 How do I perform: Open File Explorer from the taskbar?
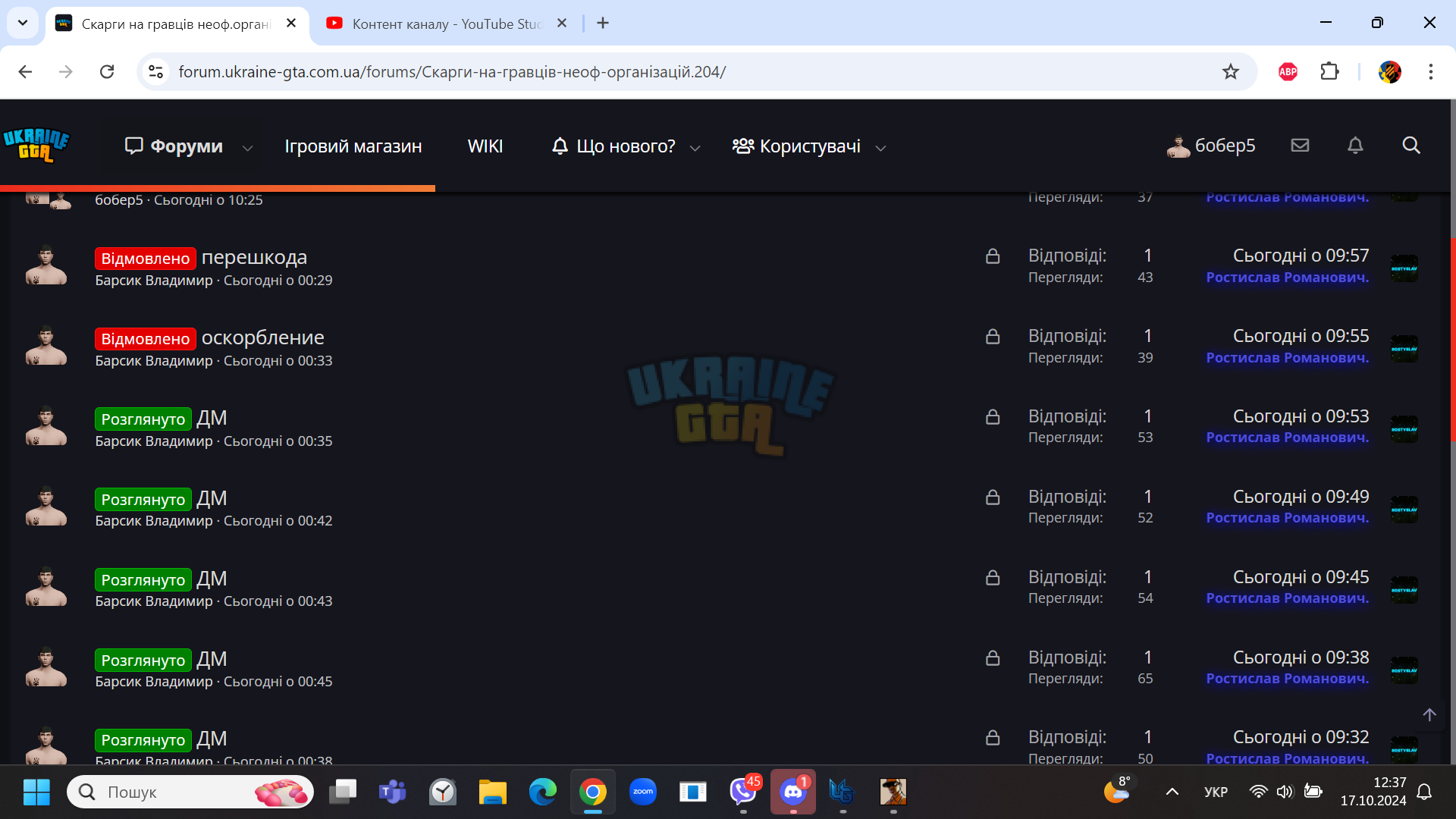(x=493, y=792)
